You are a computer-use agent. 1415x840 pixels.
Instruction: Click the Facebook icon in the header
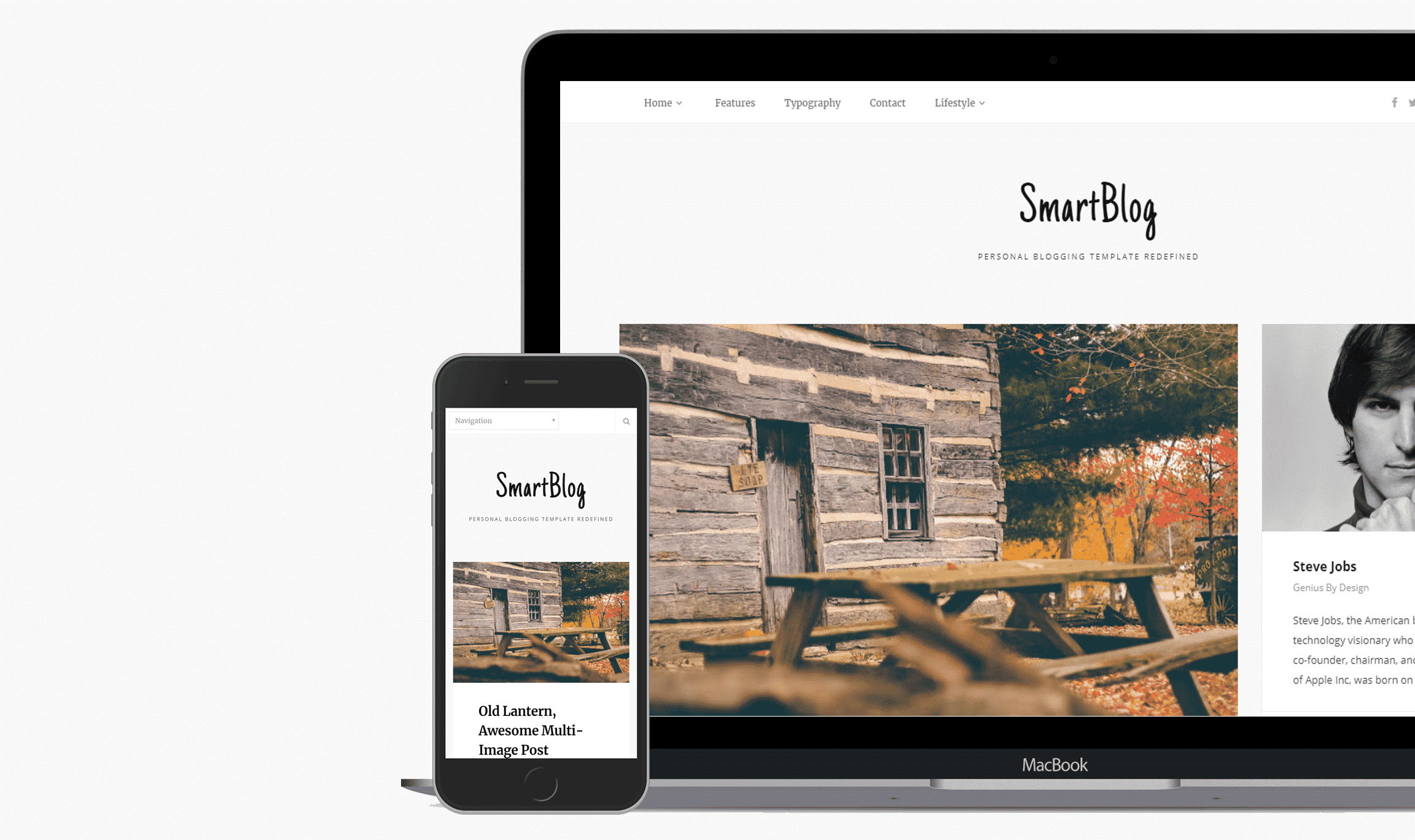(x=1394, y=103)
